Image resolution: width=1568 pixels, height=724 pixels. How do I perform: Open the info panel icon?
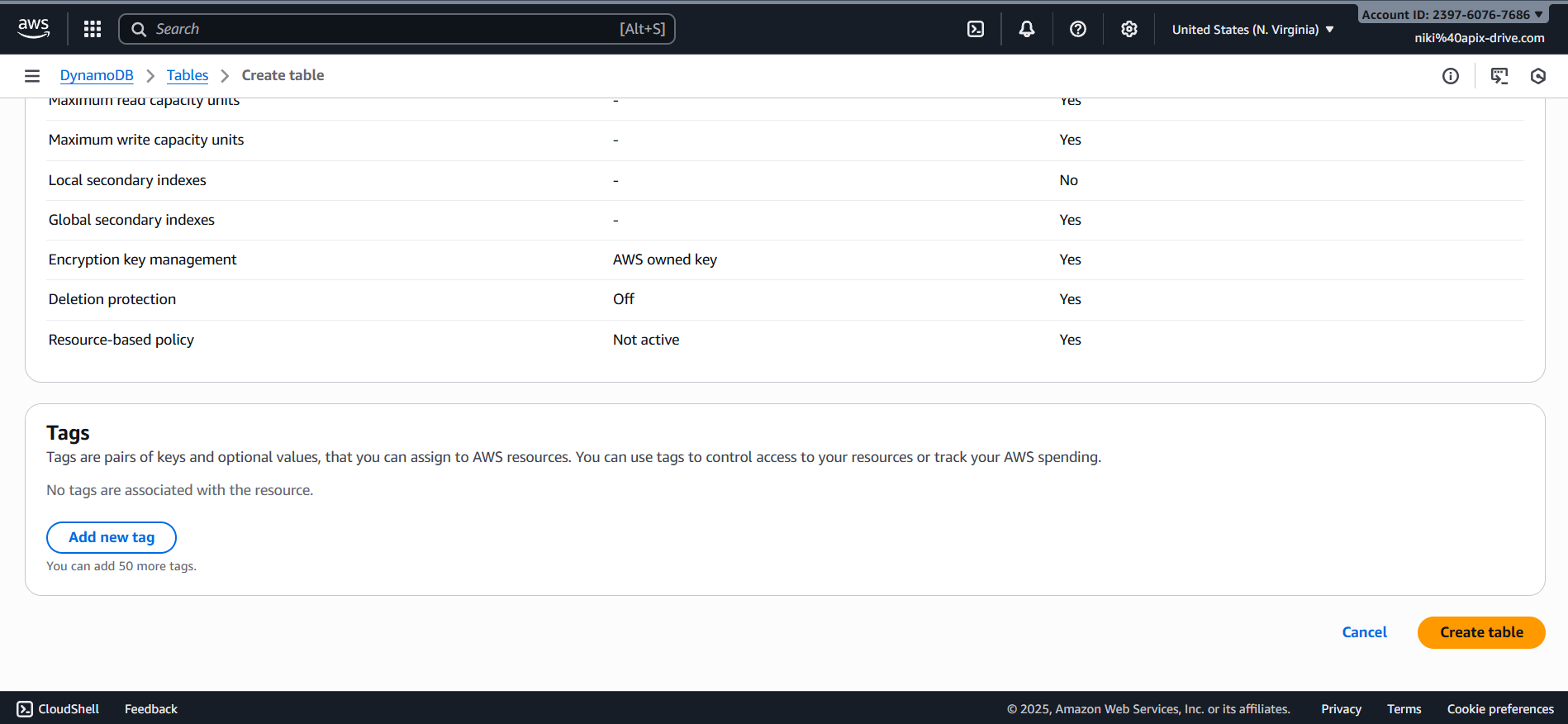[1451, 76]
